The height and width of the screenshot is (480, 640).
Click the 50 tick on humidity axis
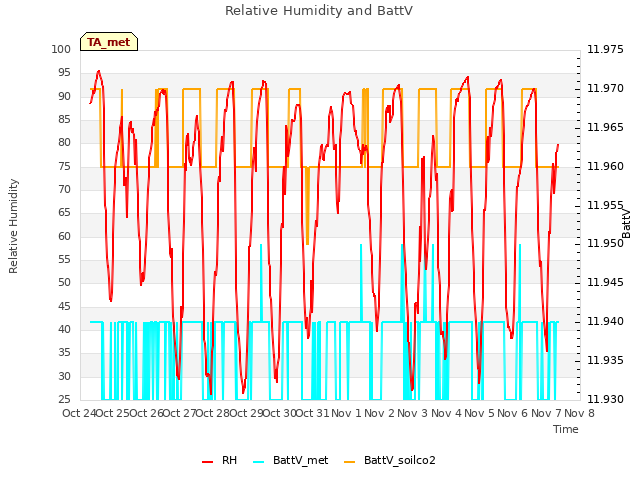pyautogui.click(x=64, y=282)
